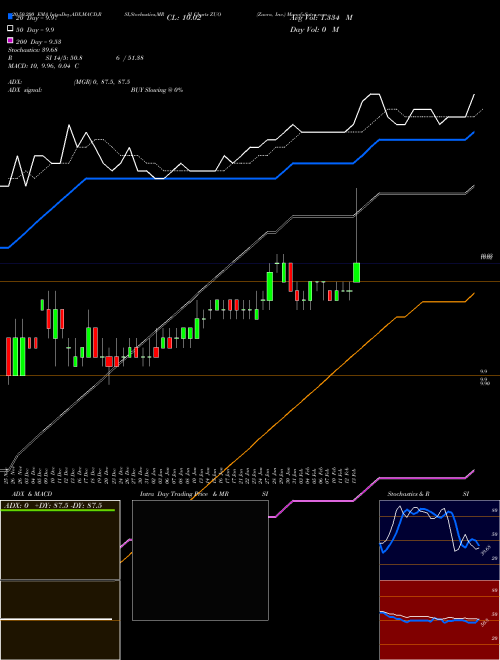The width and height of the screenshot is (500, 660).
Task: Click the 'ADX: 0 +DY: 87.5 -DY: 87.5' header
Action: 53,506
